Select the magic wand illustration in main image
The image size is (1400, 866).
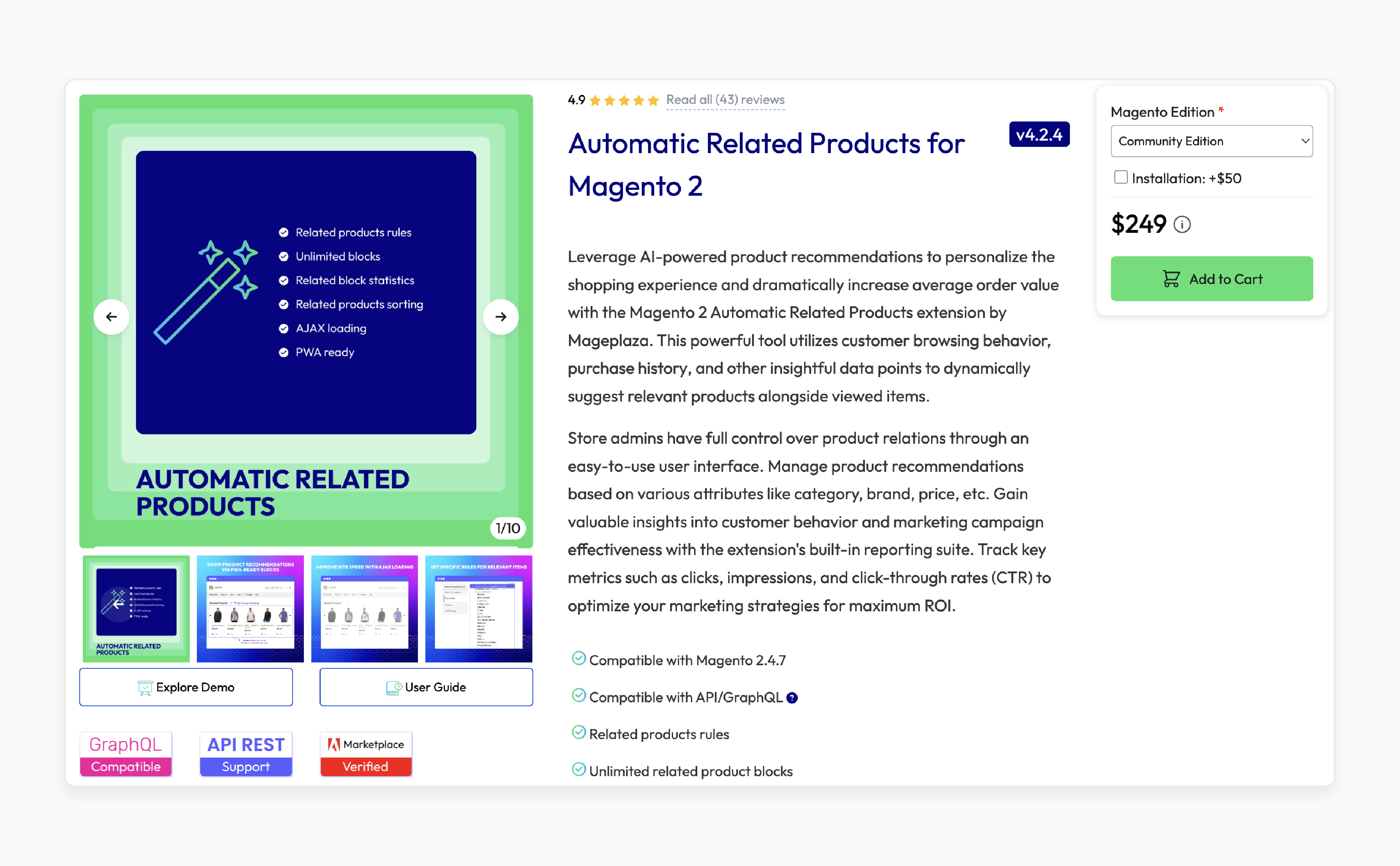click(205, 292)
